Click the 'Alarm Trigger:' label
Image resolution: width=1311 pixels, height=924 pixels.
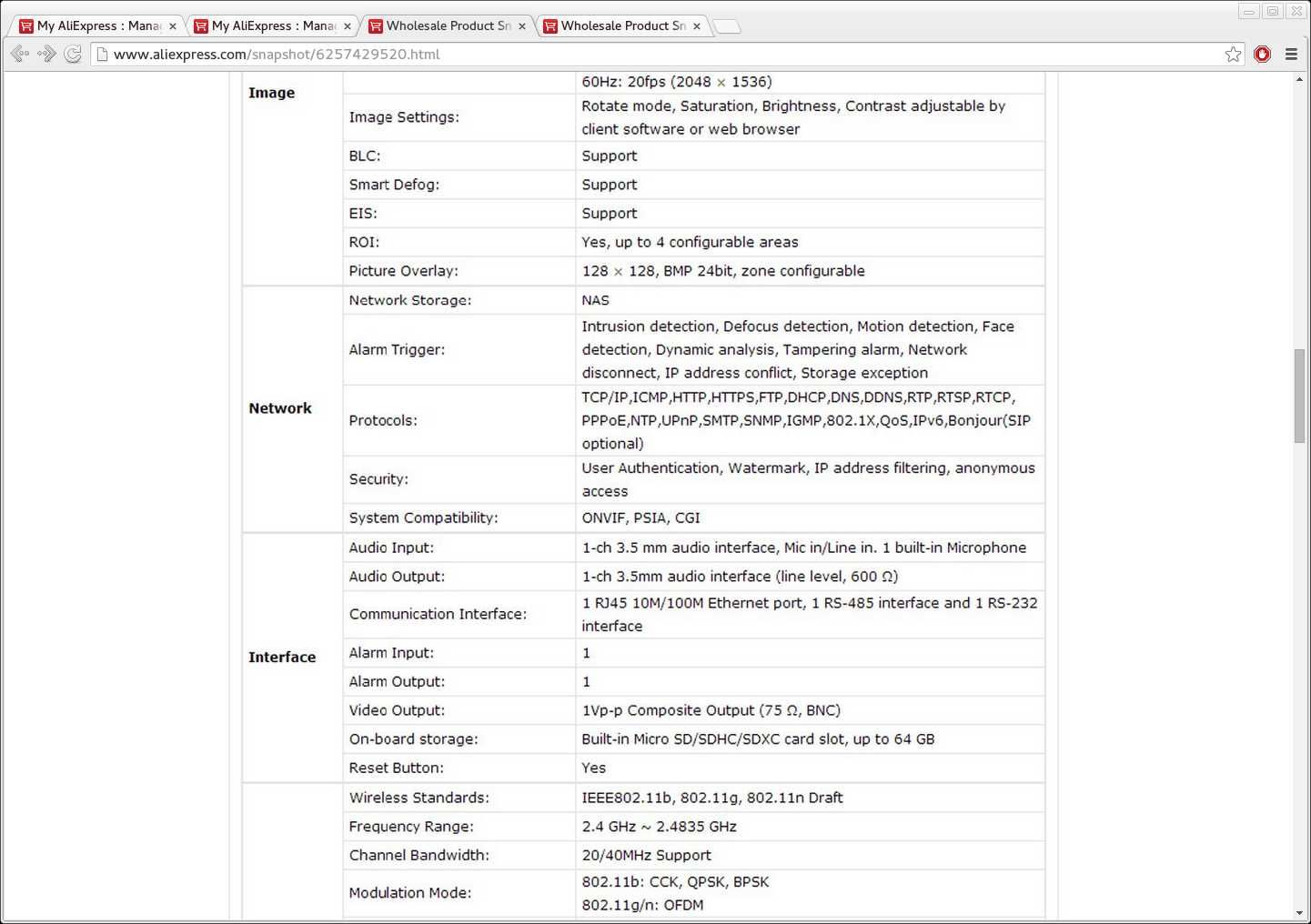397,349
